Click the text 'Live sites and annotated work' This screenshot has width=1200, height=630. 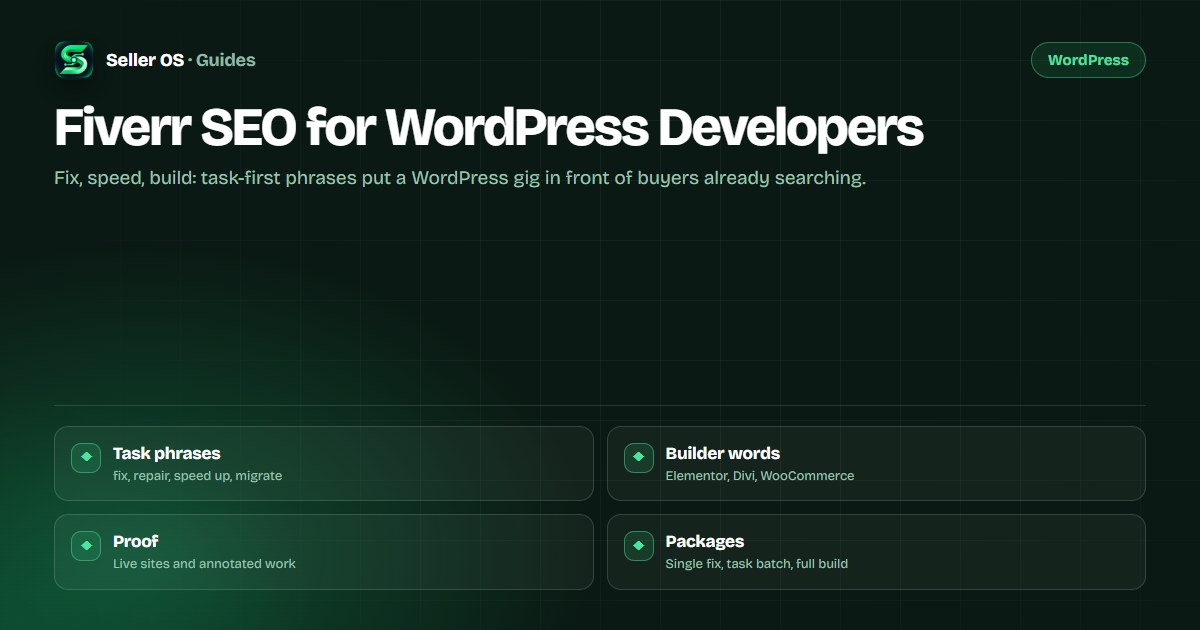coord(205,564)
